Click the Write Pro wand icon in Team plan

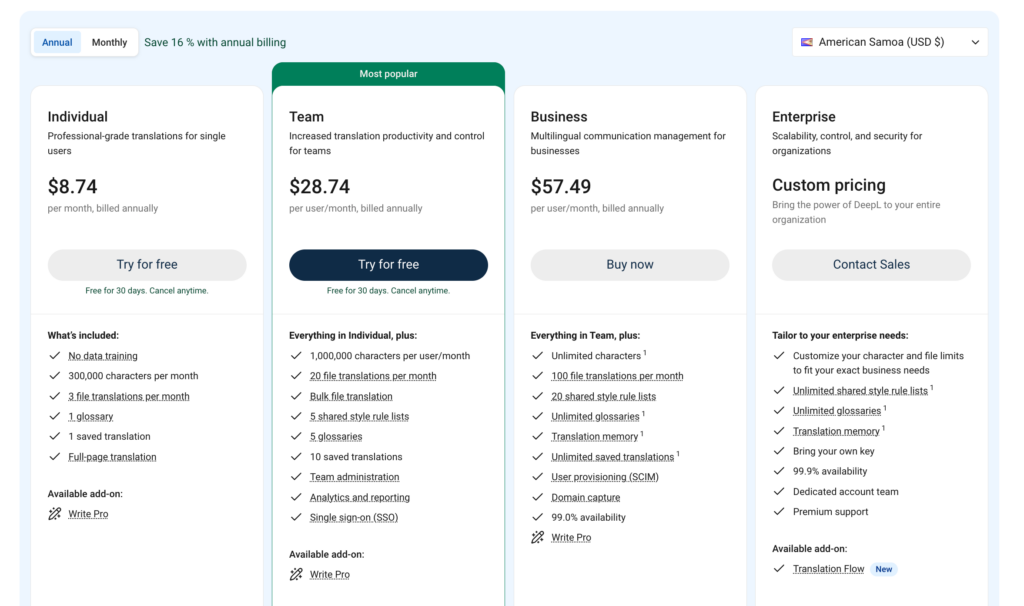296,575
